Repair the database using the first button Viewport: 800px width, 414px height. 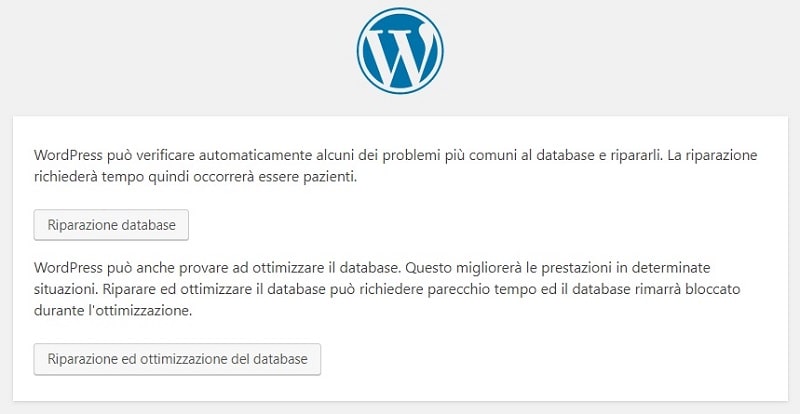(x=111, y=225)
